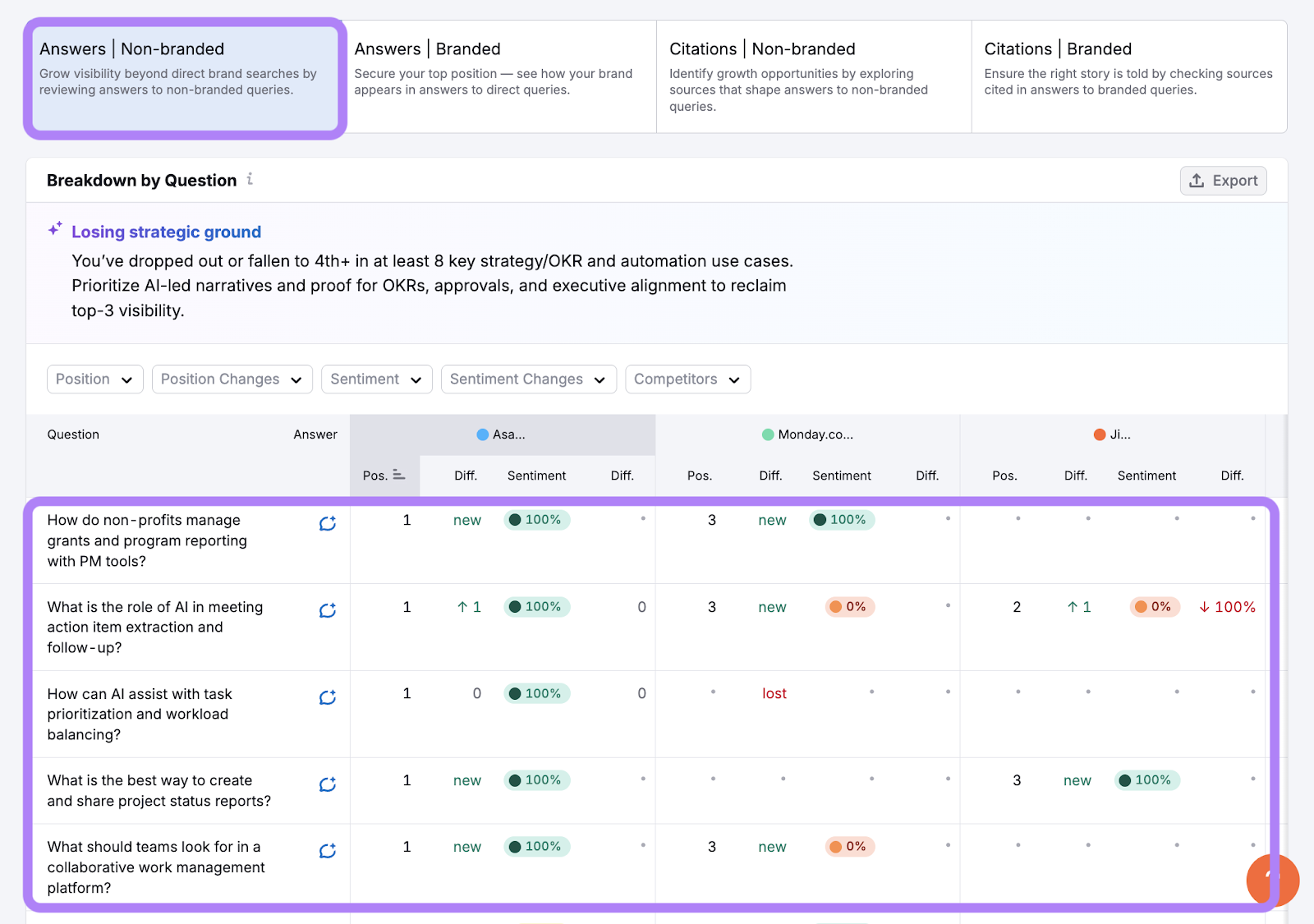The height and width of the screenshot is (924, 1314).
Task: Click the blue Asana color dot
Action: [x=483, y=434]
